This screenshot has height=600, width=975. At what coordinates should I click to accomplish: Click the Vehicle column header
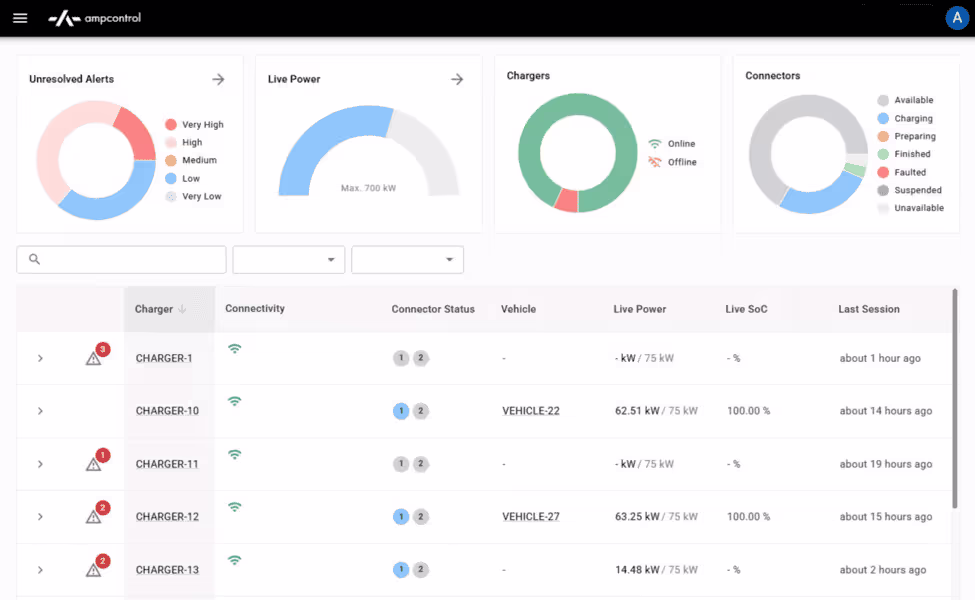point(519,309)
